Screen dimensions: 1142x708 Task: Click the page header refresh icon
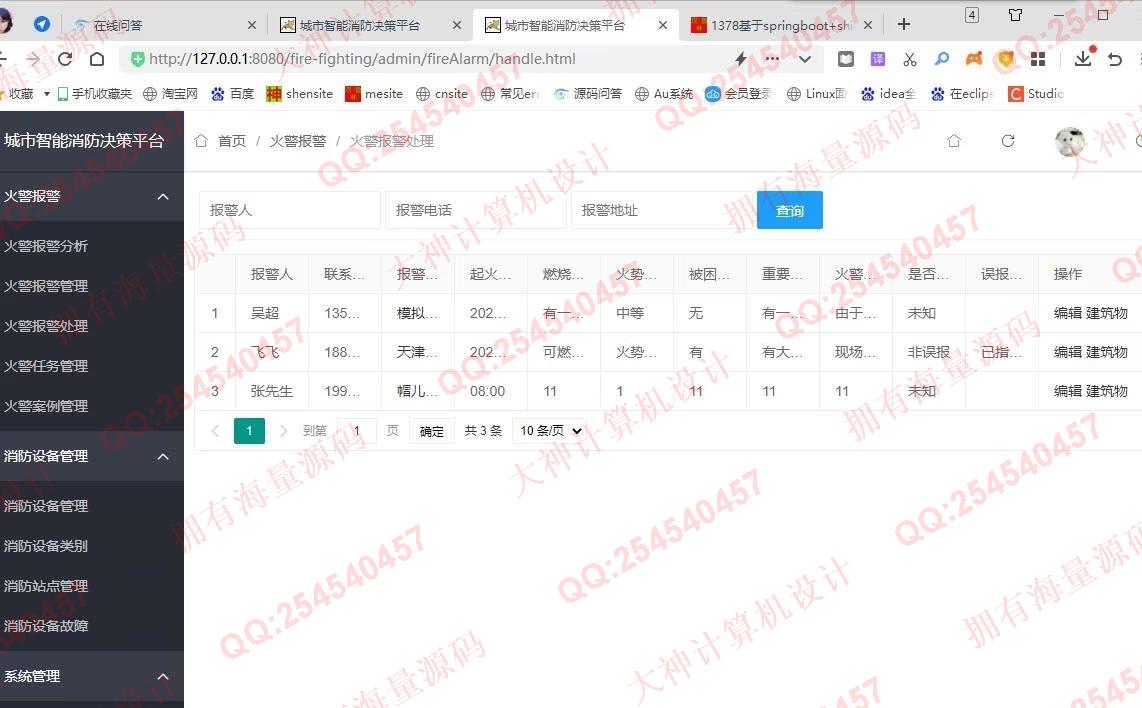pyautogui.click(x=1008, y=141)
